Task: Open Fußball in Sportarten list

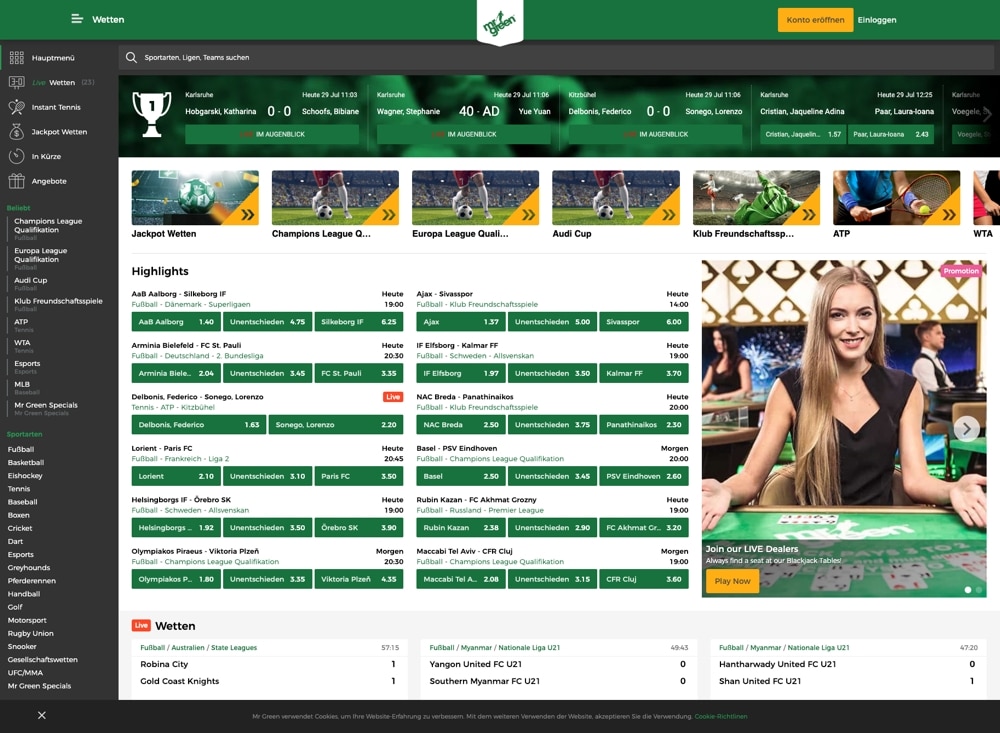Action: [21, 449]
